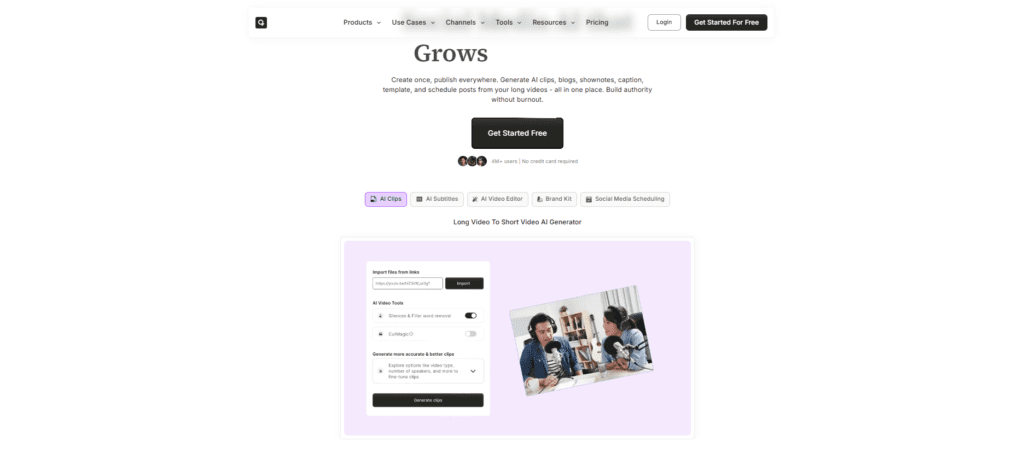Image resolution: width=1024 pixels, height=453 pixels.
Task: Open the Products dropdown menu
Action: (x=362, y=22)
